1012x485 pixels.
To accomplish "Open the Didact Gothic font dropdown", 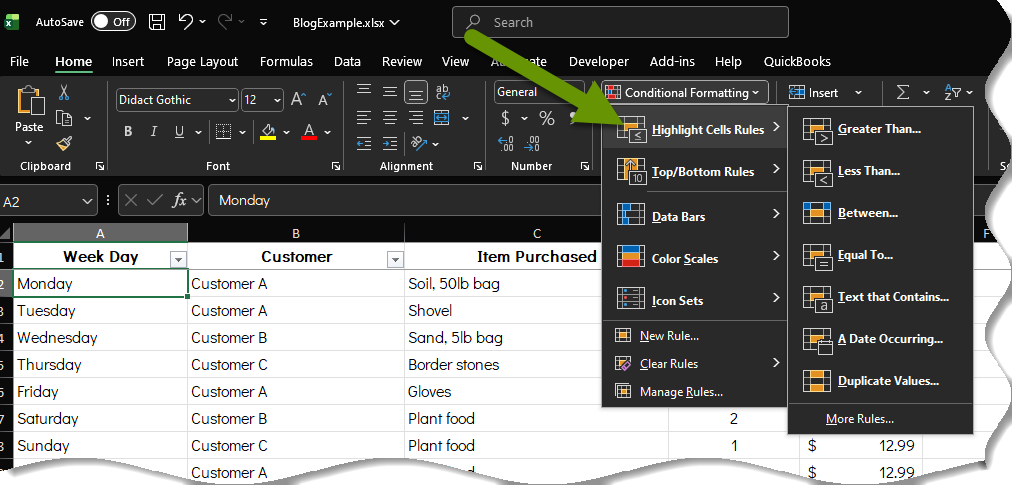I will coord(232,100).
